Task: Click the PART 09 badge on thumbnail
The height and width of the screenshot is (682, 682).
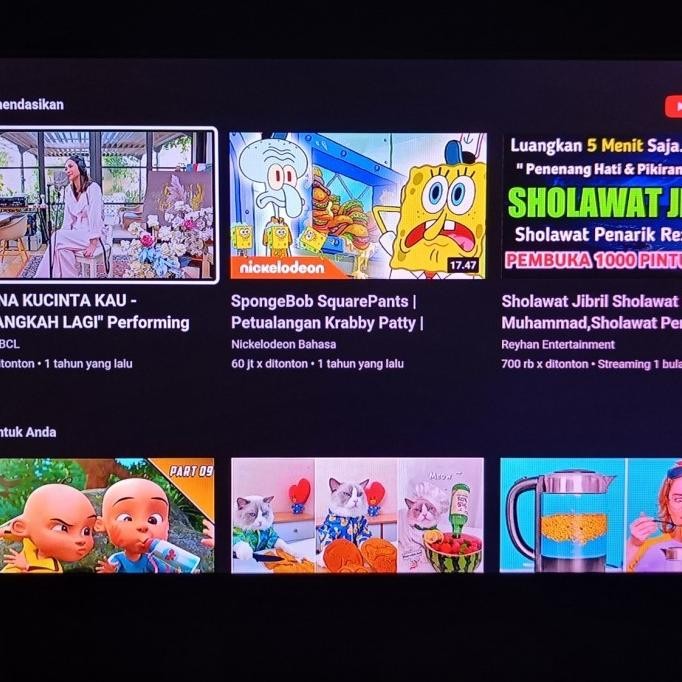Action: pos(190,471)
